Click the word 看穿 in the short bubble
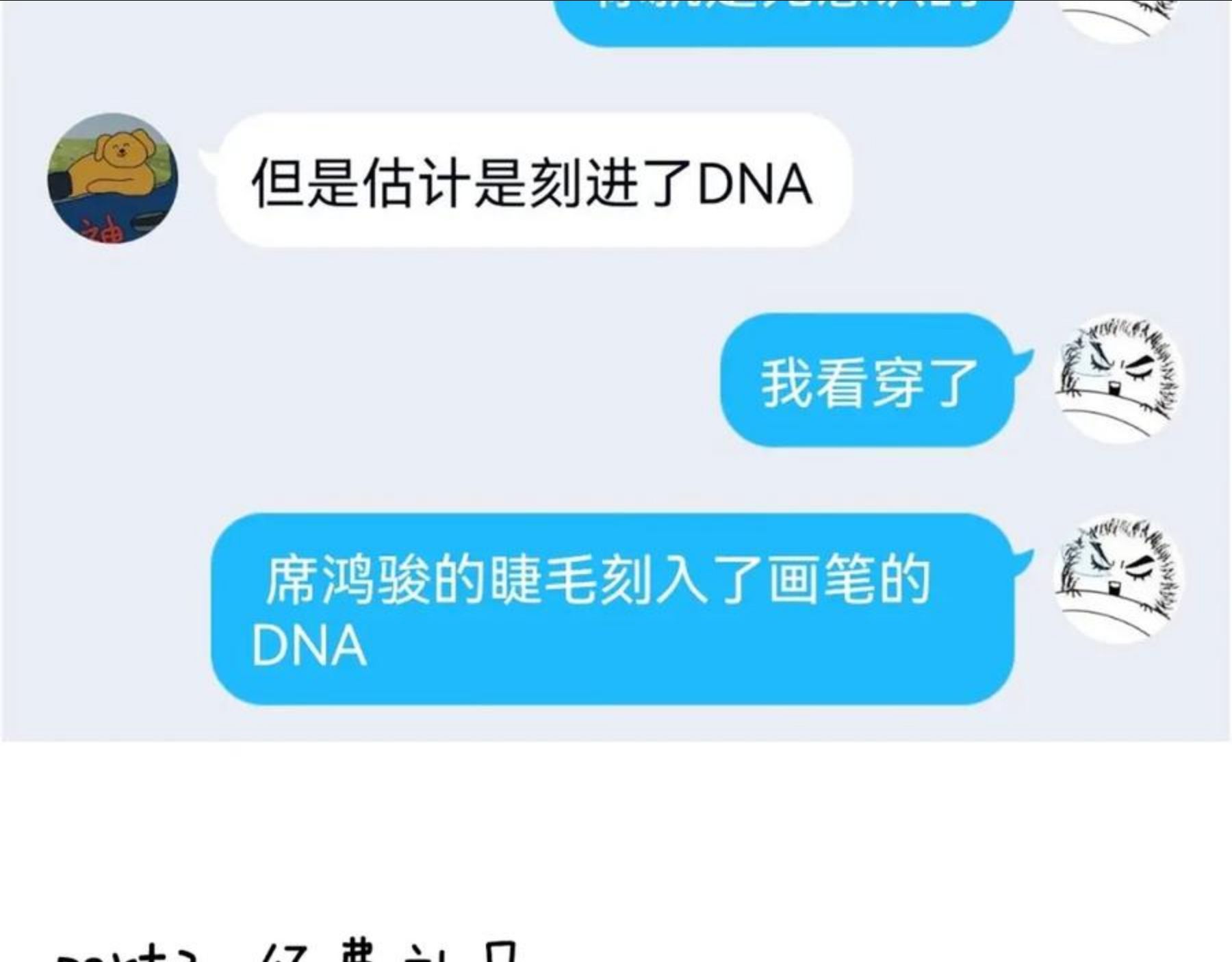This screenshot has height=962, width=1232. coord(869,383)
